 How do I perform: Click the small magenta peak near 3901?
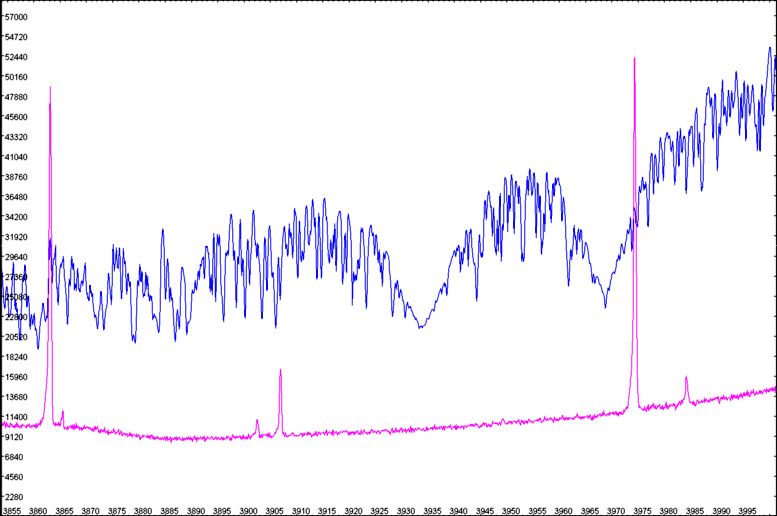click(x=257, y=422)
